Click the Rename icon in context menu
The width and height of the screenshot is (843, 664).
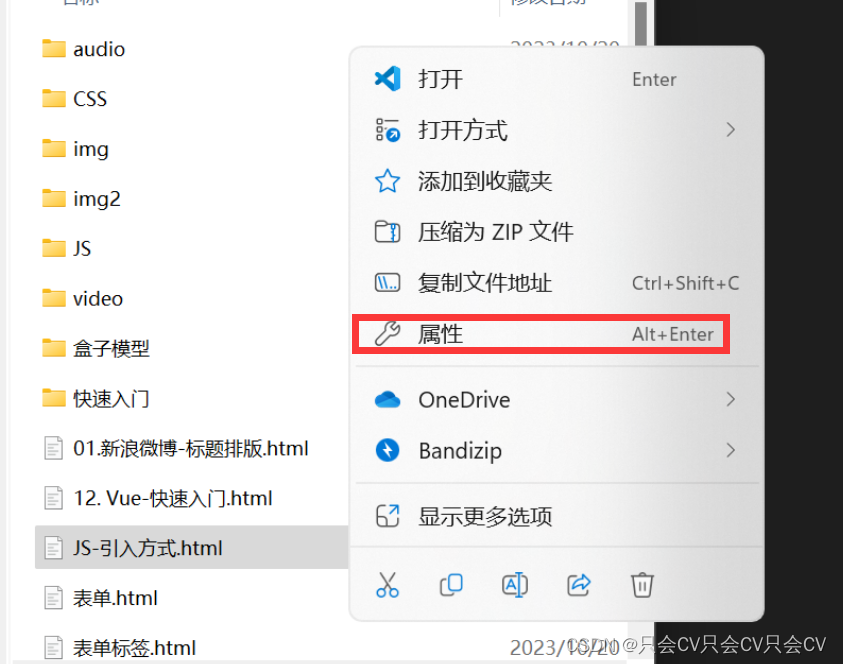point(515,585)
